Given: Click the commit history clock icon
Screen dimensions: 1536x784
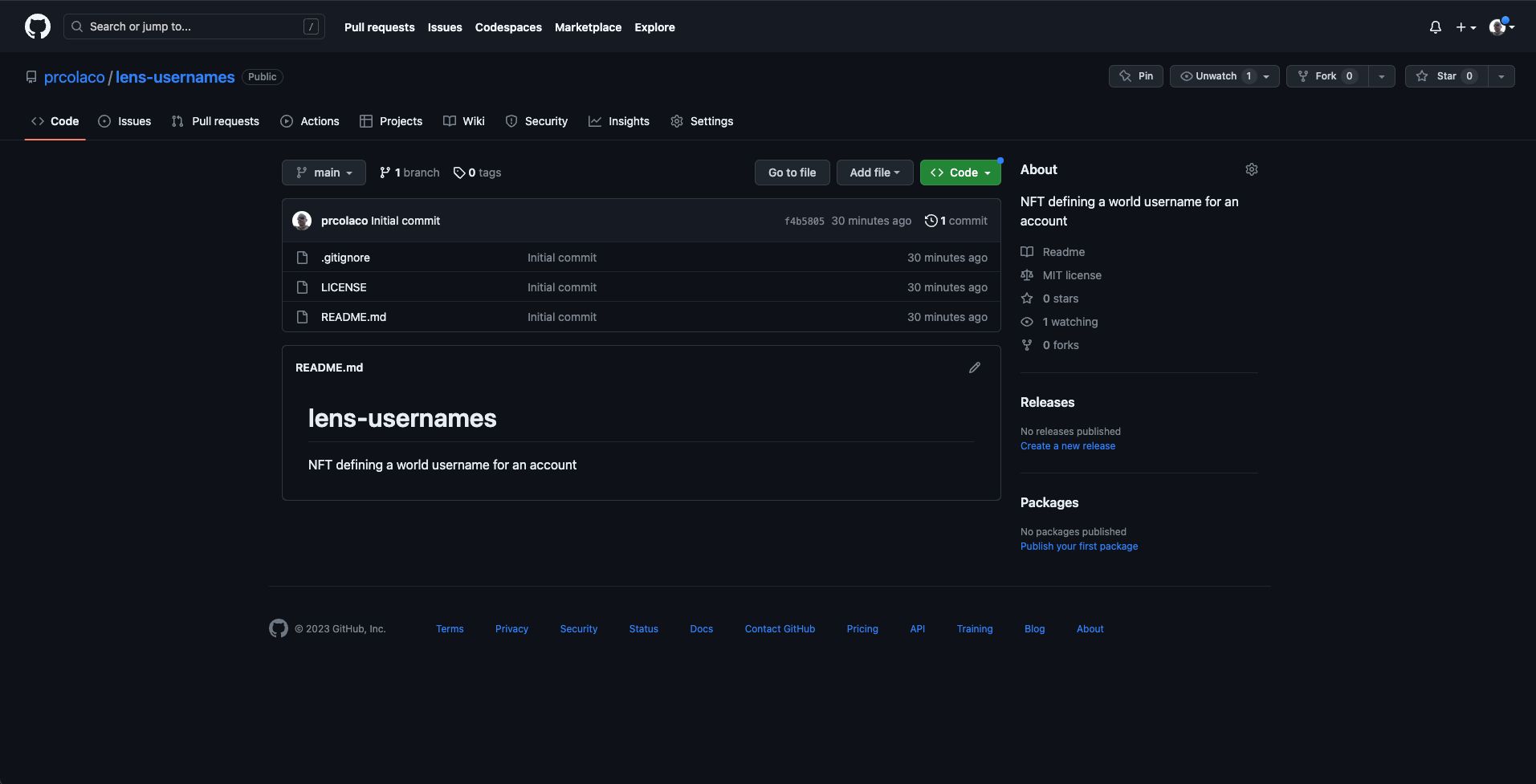Looking at the screenshot, I should (x=931, y=221).
